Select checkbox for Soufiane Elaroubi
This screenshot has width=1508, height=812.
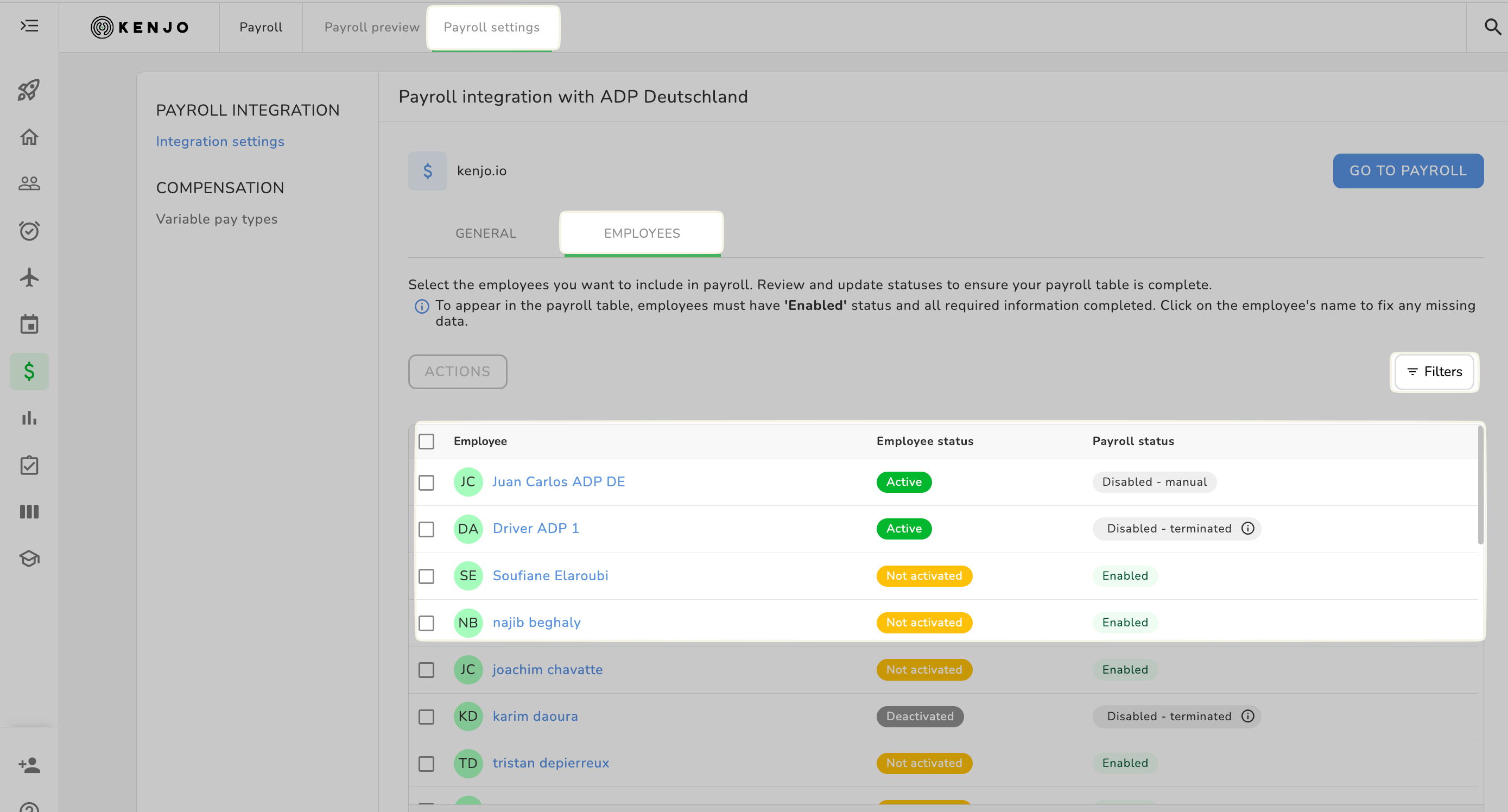tap(426, 576)
